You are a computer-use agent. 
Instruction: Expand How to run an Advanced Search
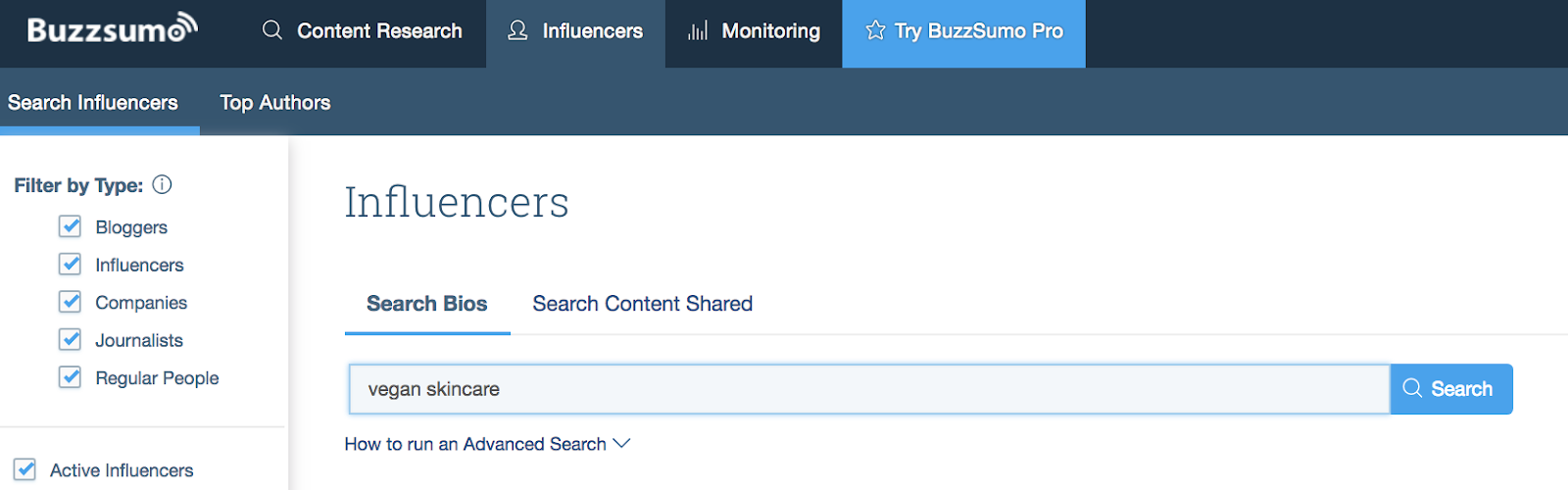tap(475, 444)
